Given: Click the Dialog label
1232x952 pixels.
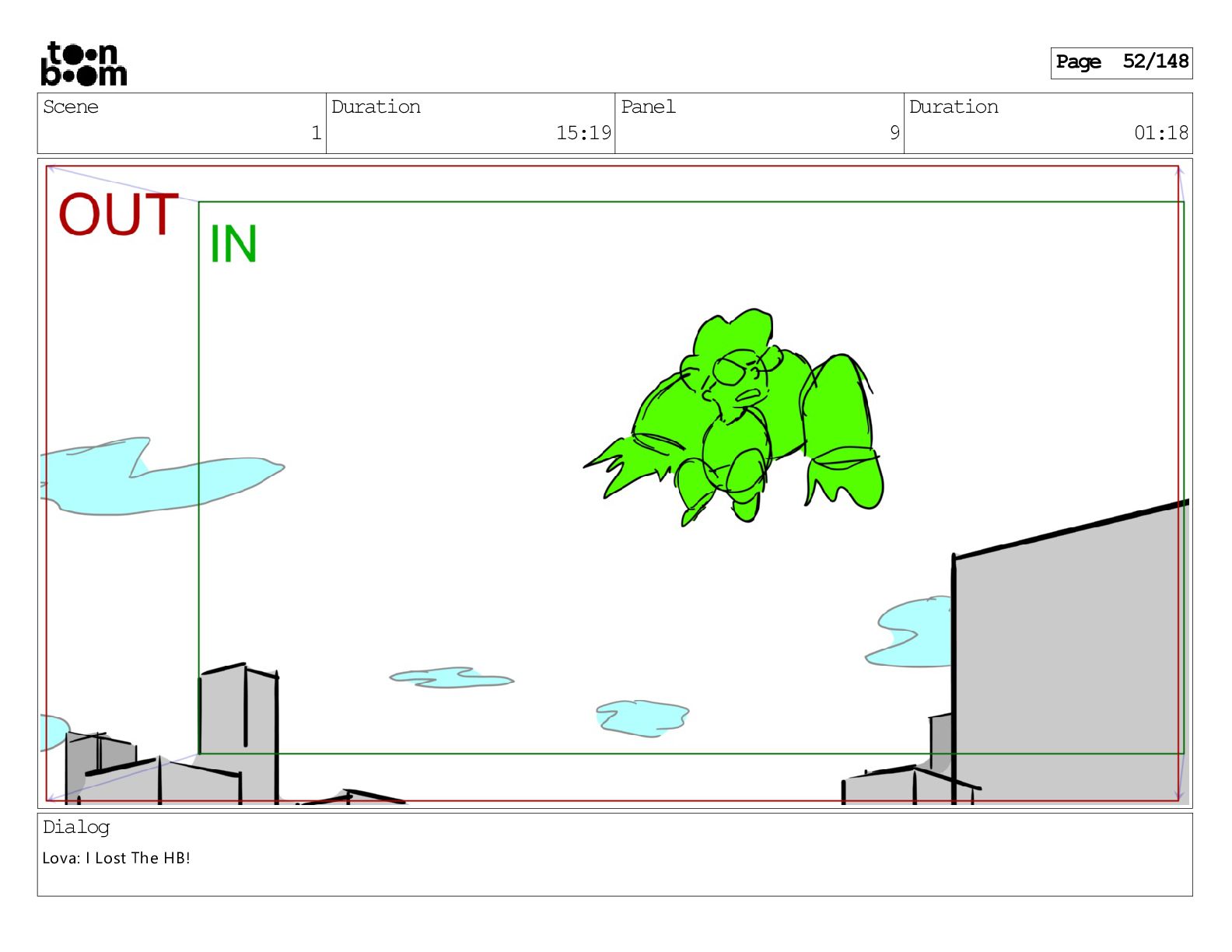Looking at the screenshot, I should tap(76, 827).
